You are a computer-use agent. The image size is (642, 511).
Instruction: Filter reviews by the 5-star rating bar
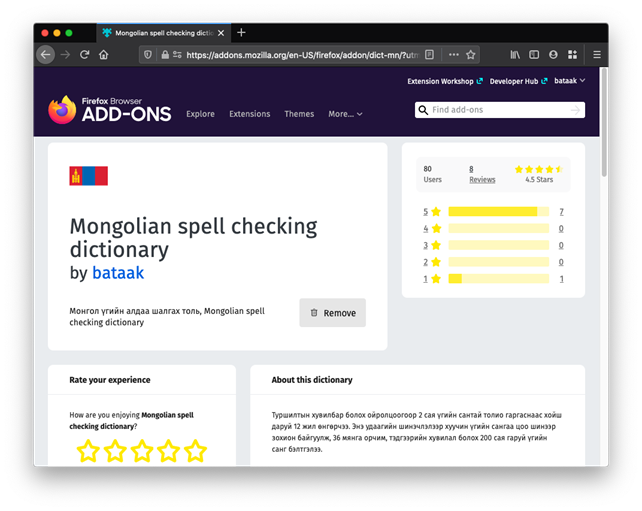497,212
